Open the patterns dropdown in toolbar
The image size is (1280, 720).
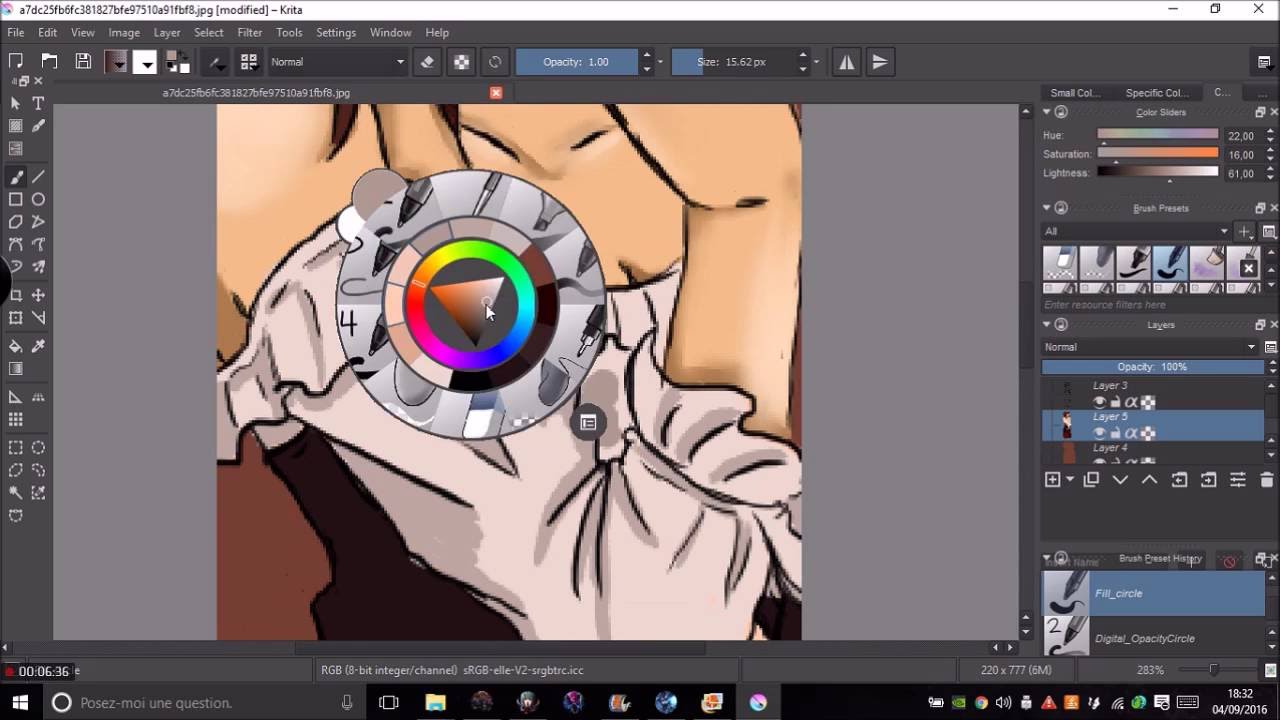coord(146,62)
